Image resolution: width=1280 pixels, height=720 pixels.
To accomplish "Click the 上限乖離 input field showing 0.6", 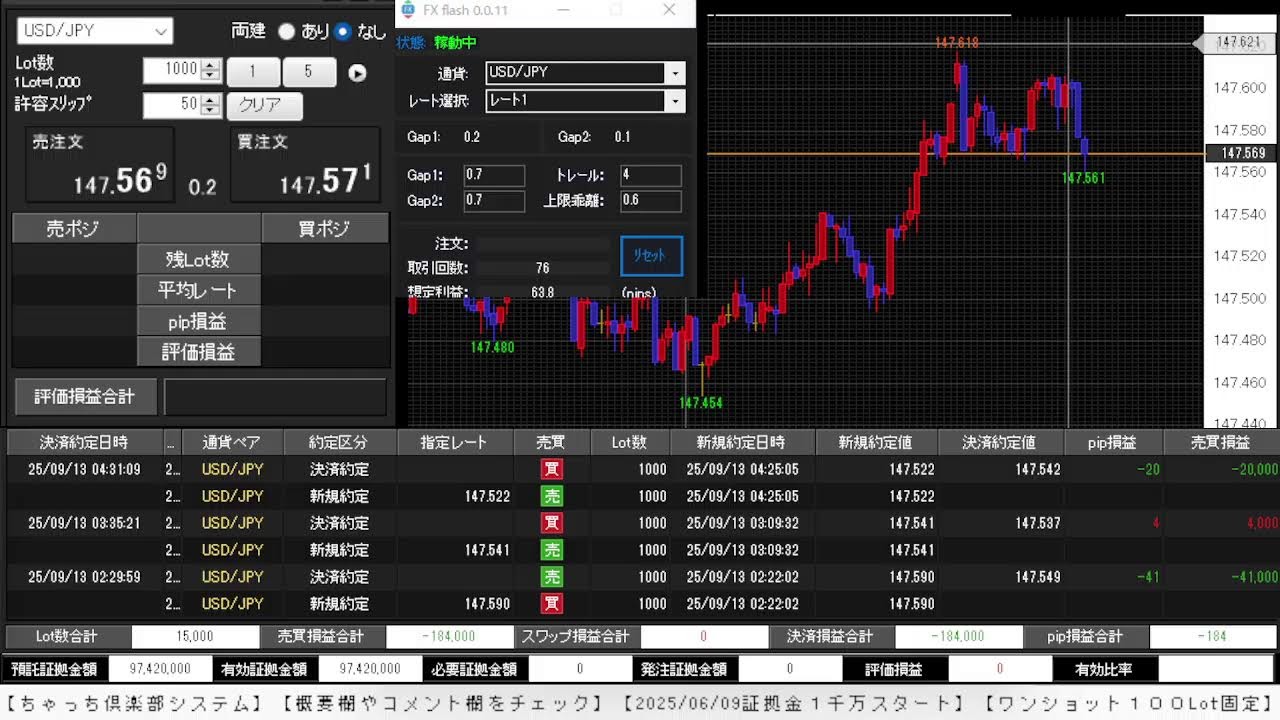I will (651, 200).
